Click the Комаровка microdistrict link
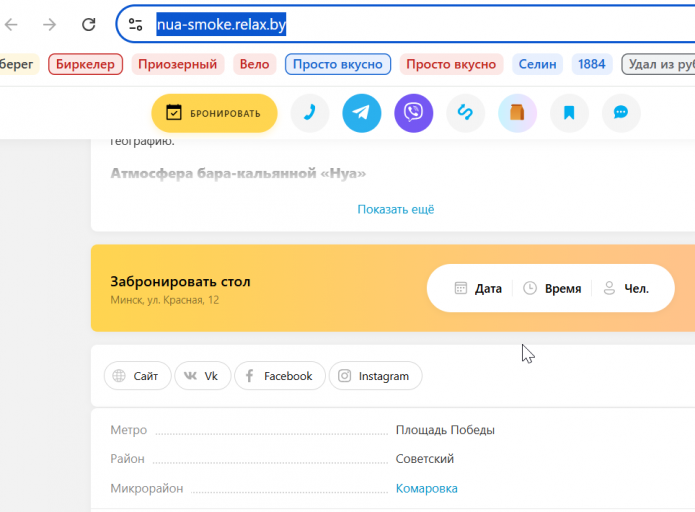Image resolution: width=695 pixels, height=512 pixels. click(426, 489)
